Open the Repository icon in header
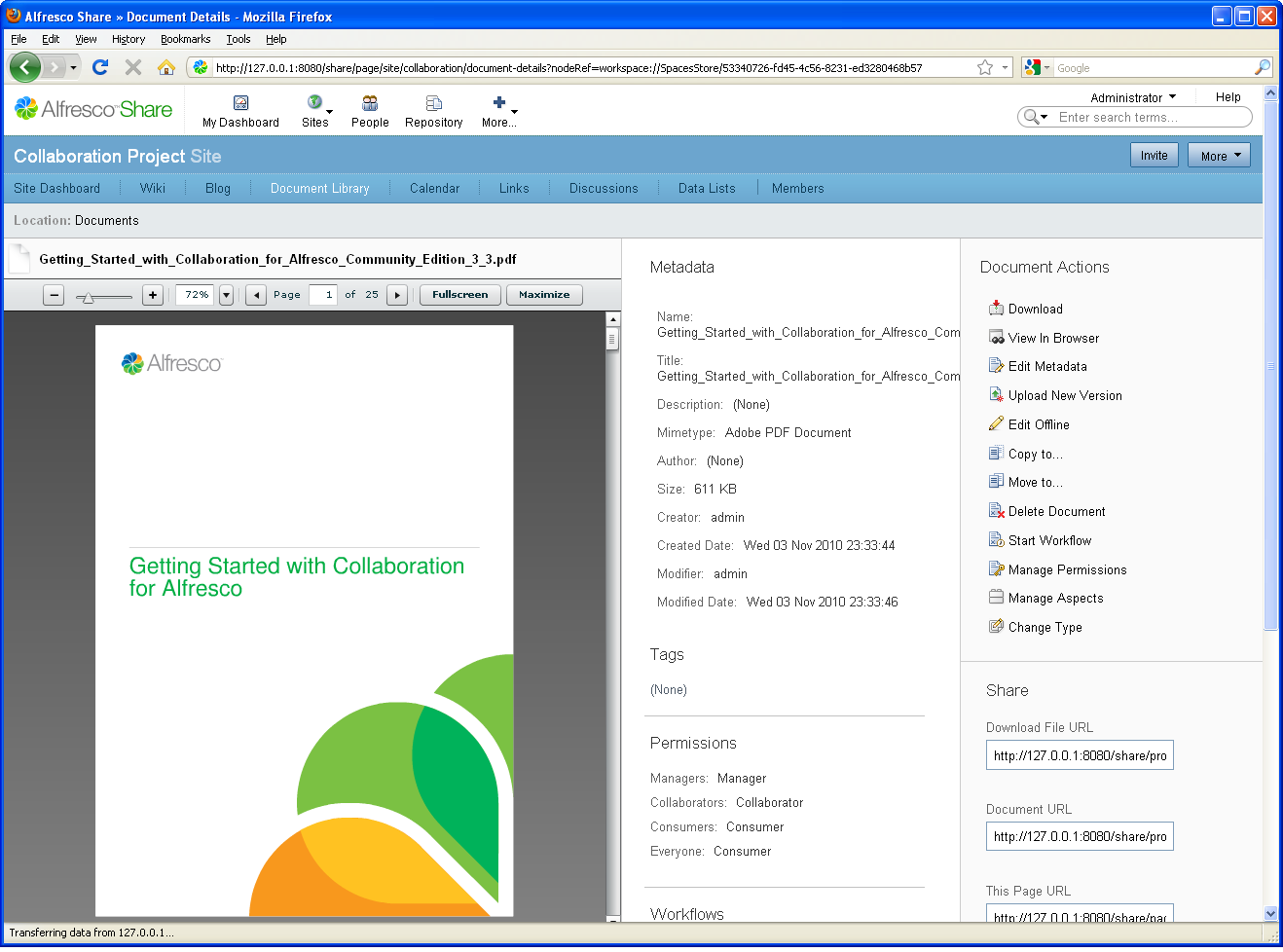This screenshot has height=952, width=1283. 434,103
